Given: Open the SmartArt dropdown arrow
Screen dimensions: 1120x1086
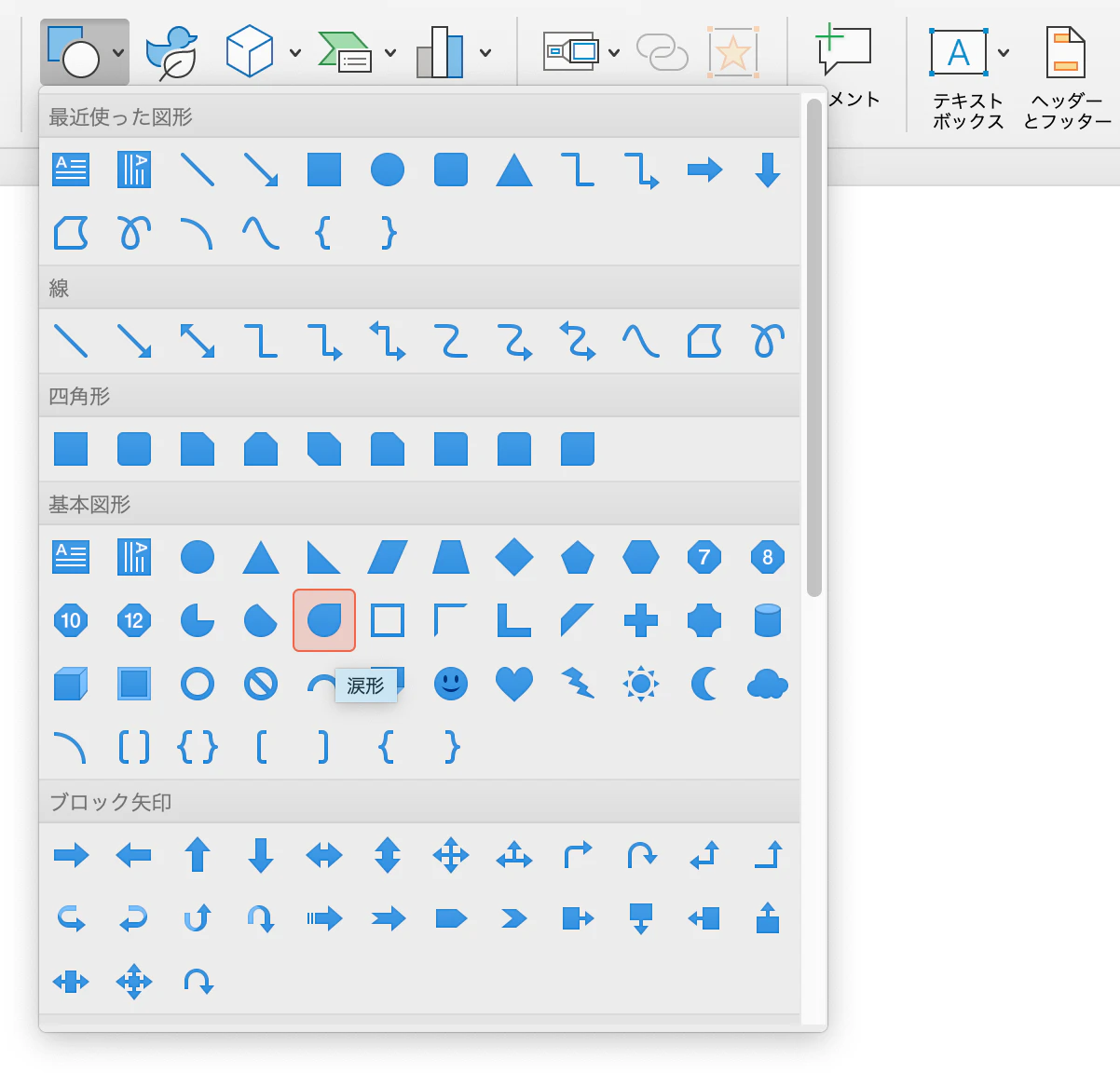Looking at the screenshot, I should [x=390, y=52].
